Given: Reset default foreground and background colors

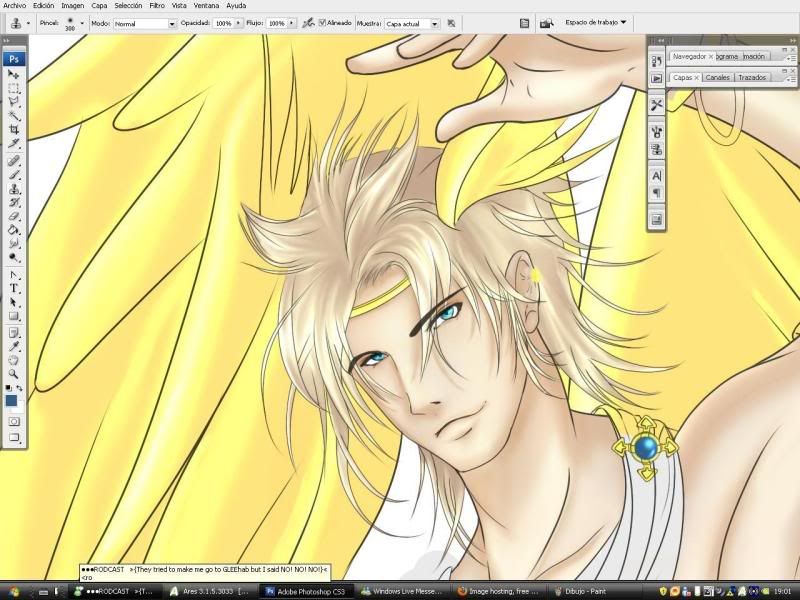Looking at the screenshot, I should [9, 388].
